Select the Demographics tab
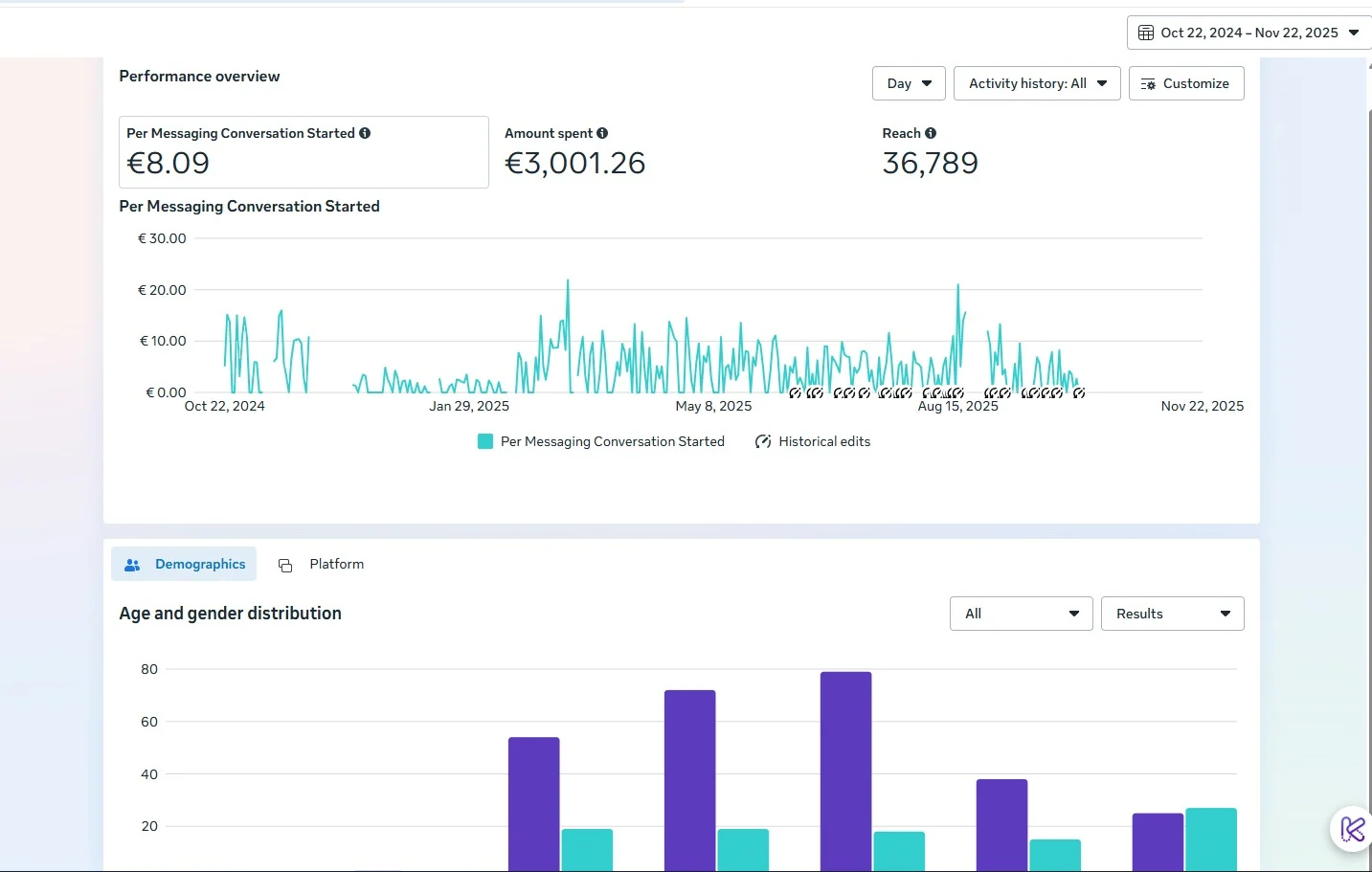 click(x=199, y=564)
